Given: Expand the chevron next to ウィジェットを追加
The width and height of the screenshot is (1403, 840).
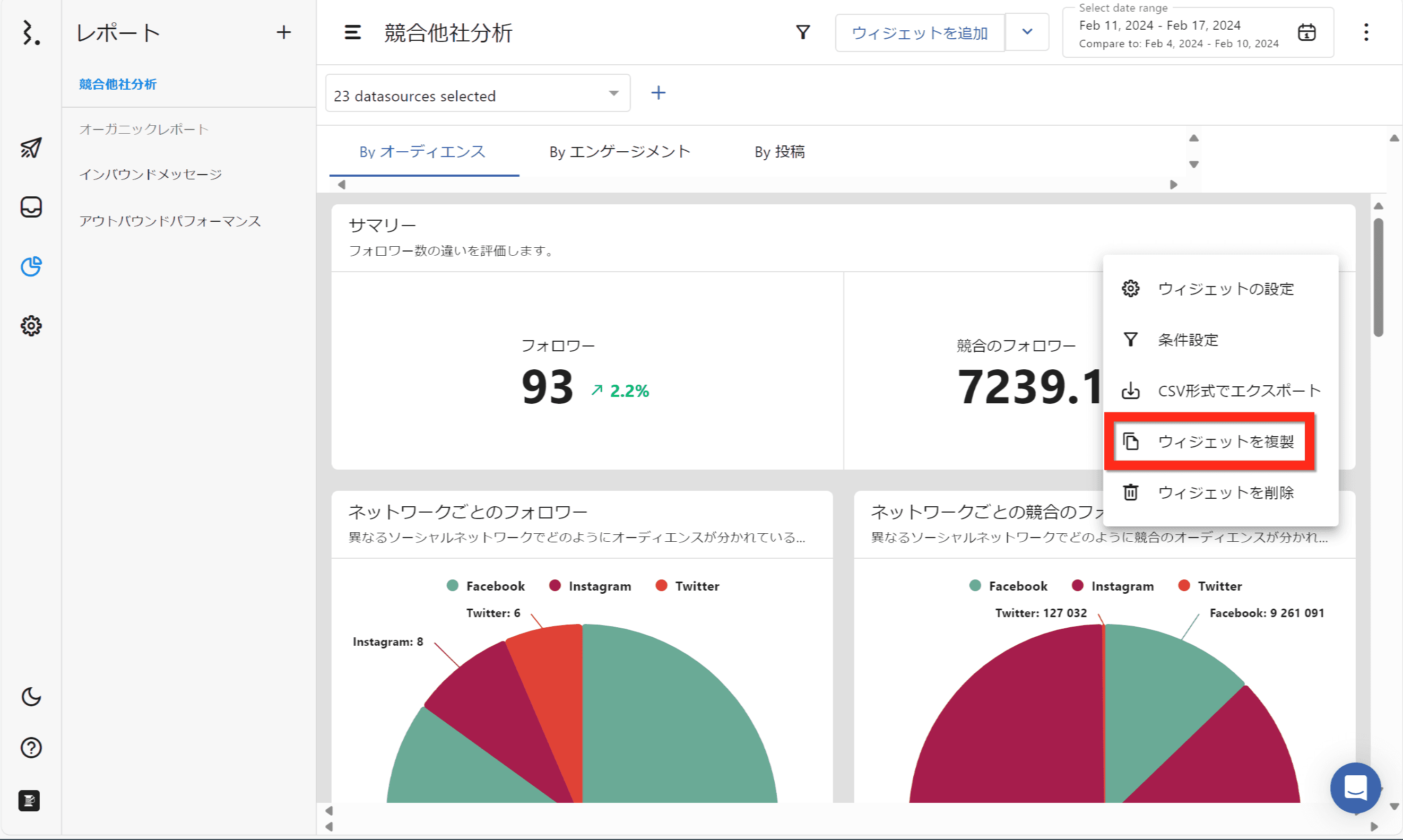Looking at the screenshot, I should [x=1027, y=32].
